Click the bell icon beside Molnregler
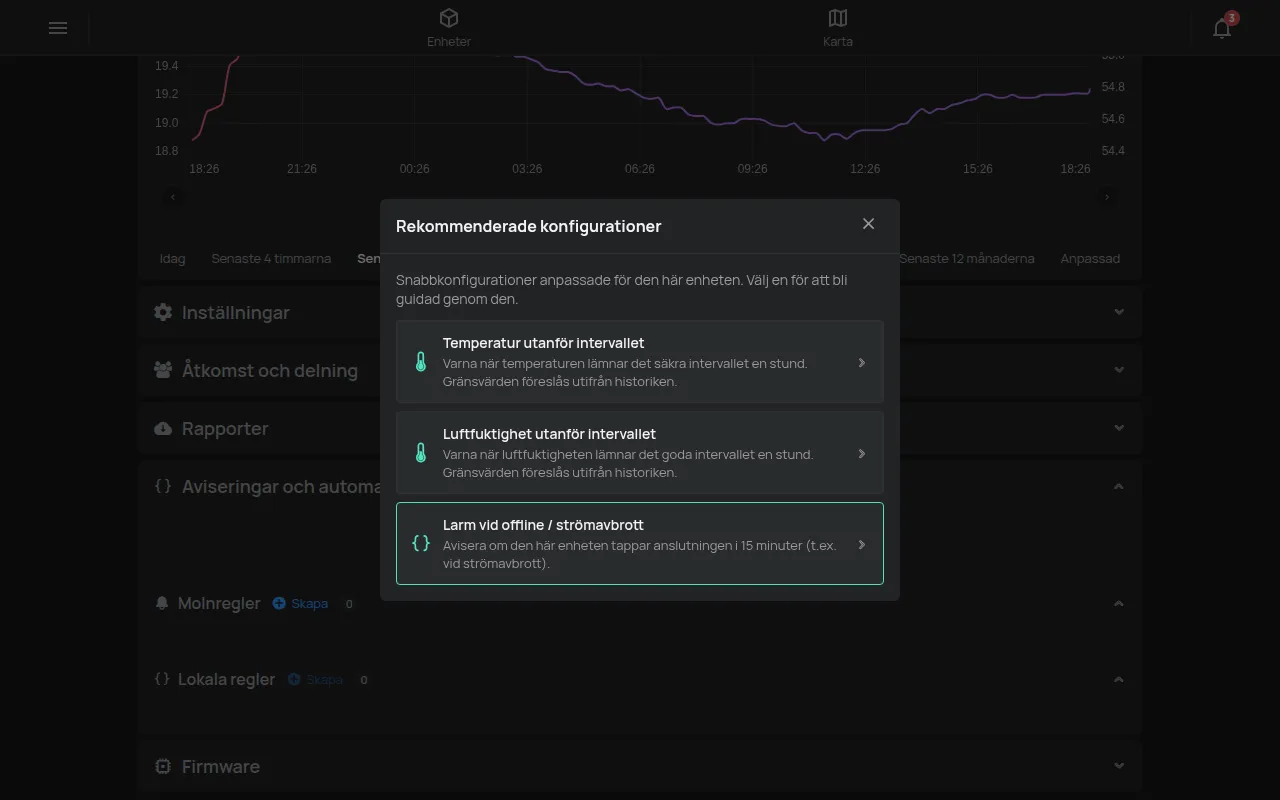This screenshot has width=1280, height=800. pos(162,603)
